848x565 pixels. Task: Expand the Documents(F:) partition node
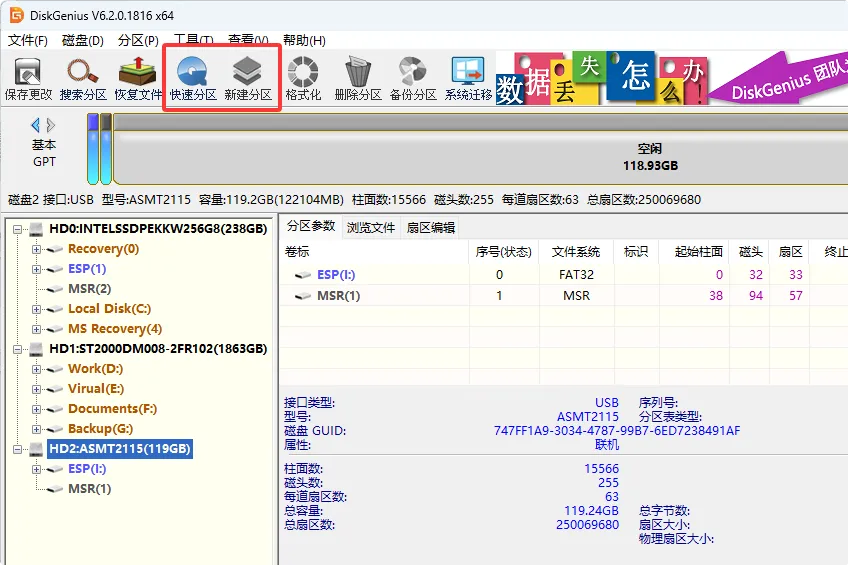tap(36, 409)
